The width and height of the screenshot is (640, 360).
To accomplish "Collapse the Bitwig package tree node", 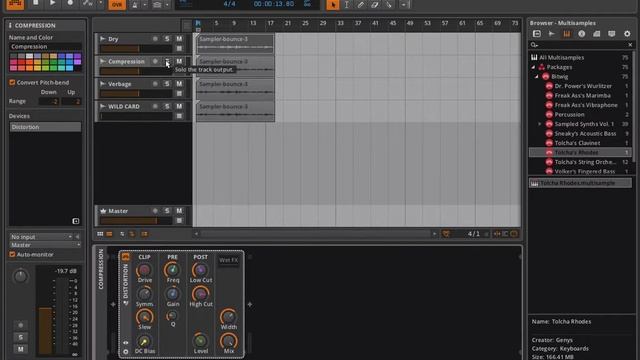I will pyautogui.click(x=537, y=76).
